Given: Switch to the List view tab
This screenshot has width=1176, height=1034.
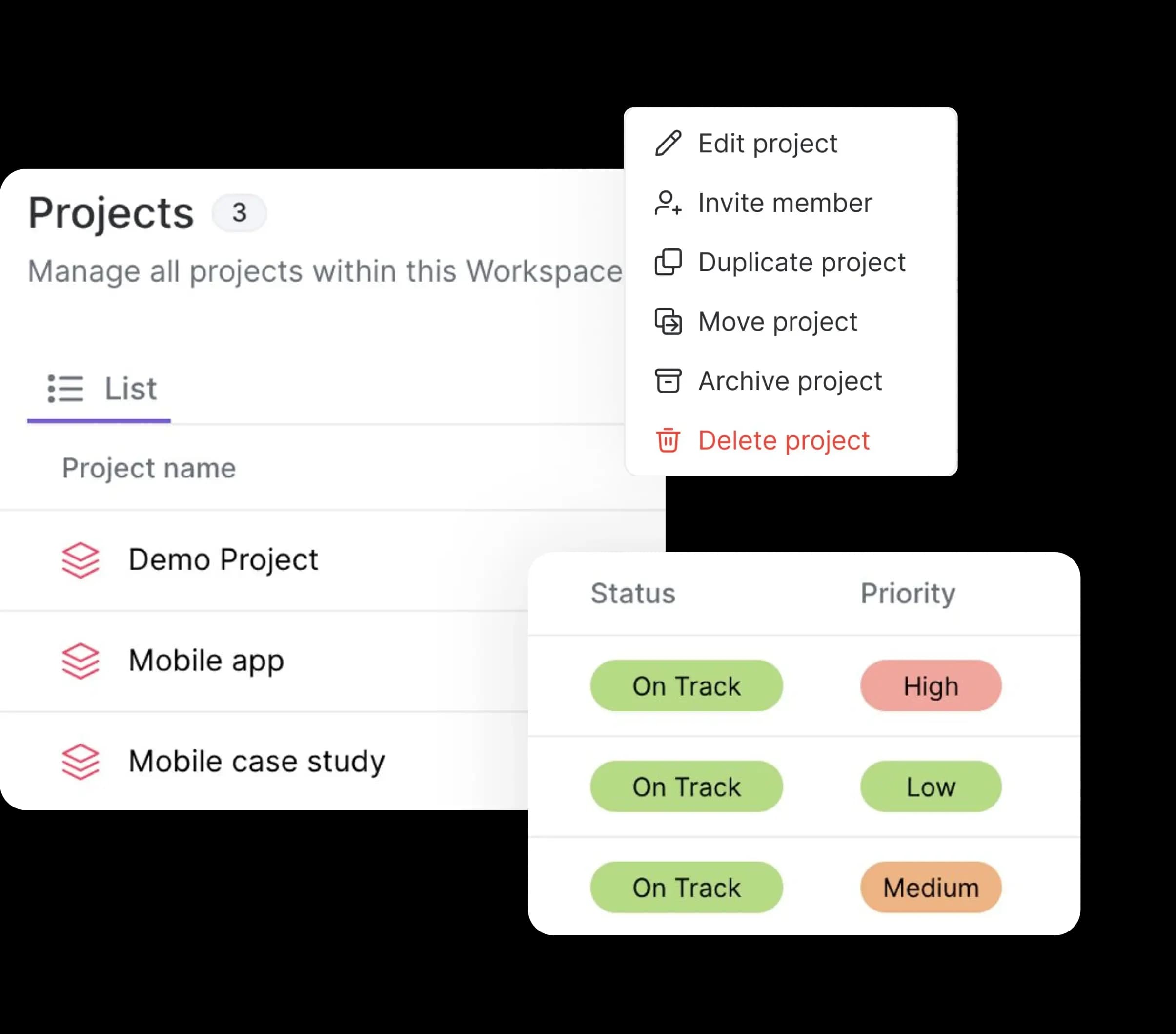Looking at the screenshot, I should [101, 389].
